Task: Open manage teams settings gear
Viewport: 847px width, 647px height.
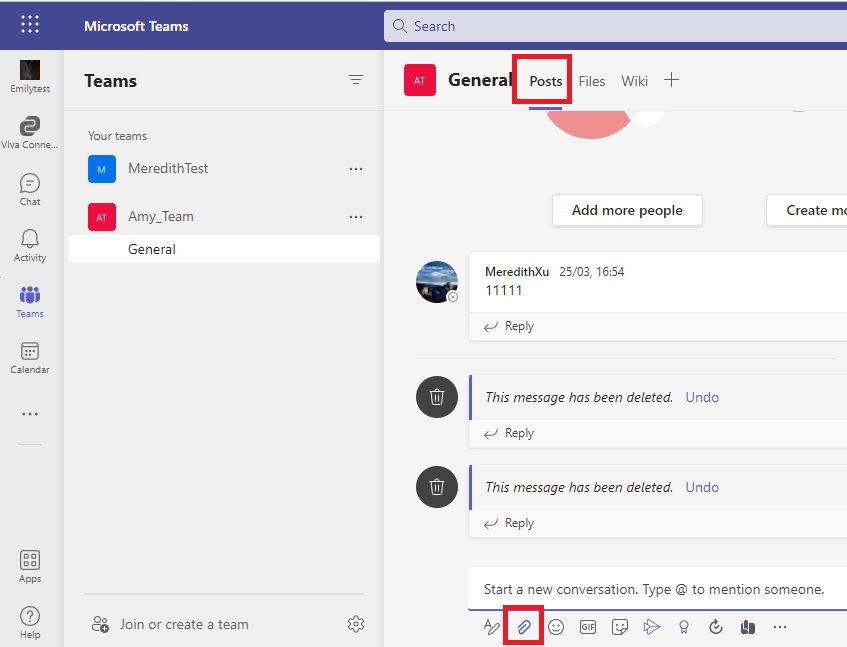Action: click(x=355, y=624)
